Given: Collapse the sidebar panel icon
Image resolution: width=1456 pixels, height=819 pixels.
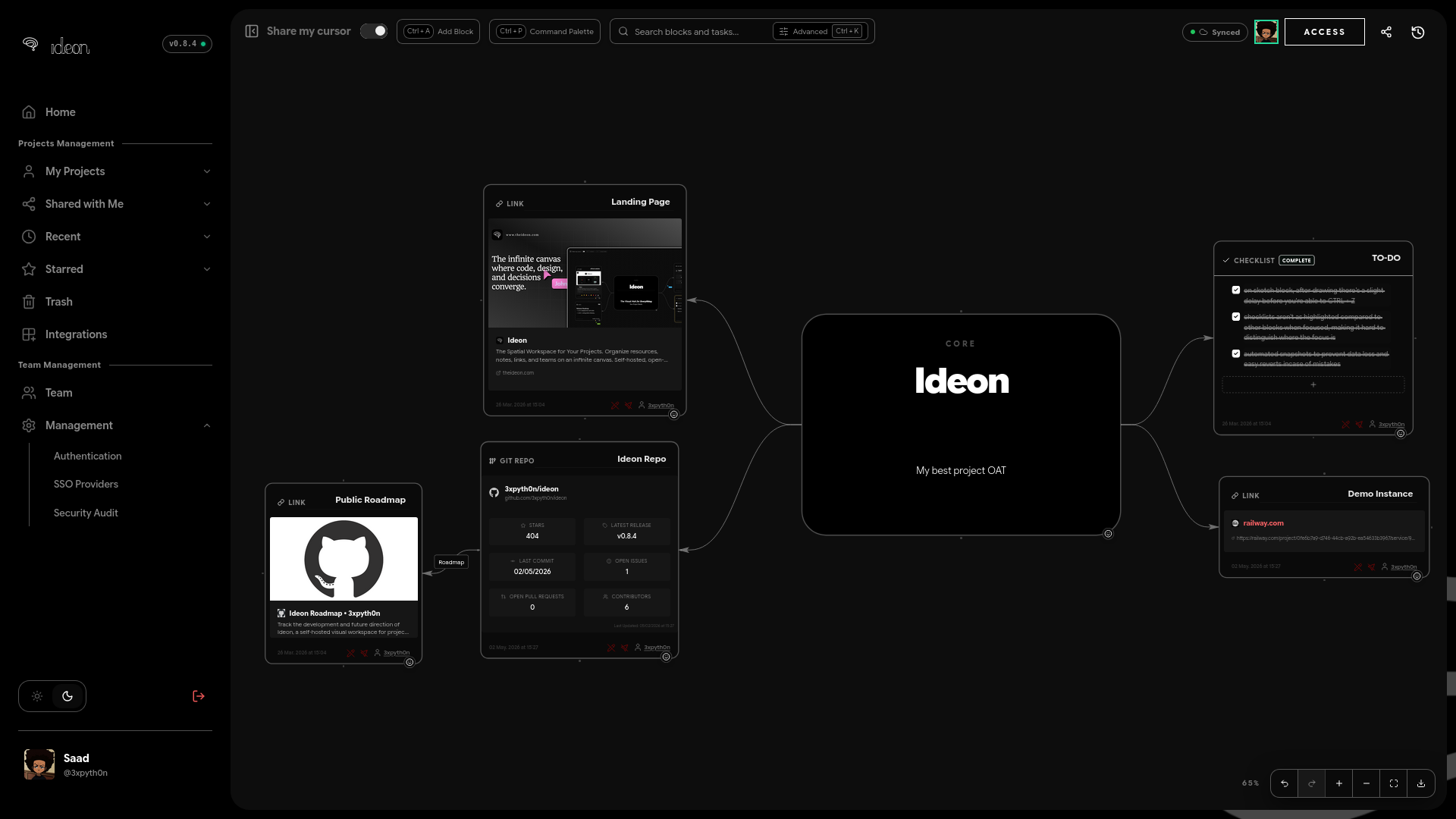Looking at the screenshot, I should click(x=252, y=31).
